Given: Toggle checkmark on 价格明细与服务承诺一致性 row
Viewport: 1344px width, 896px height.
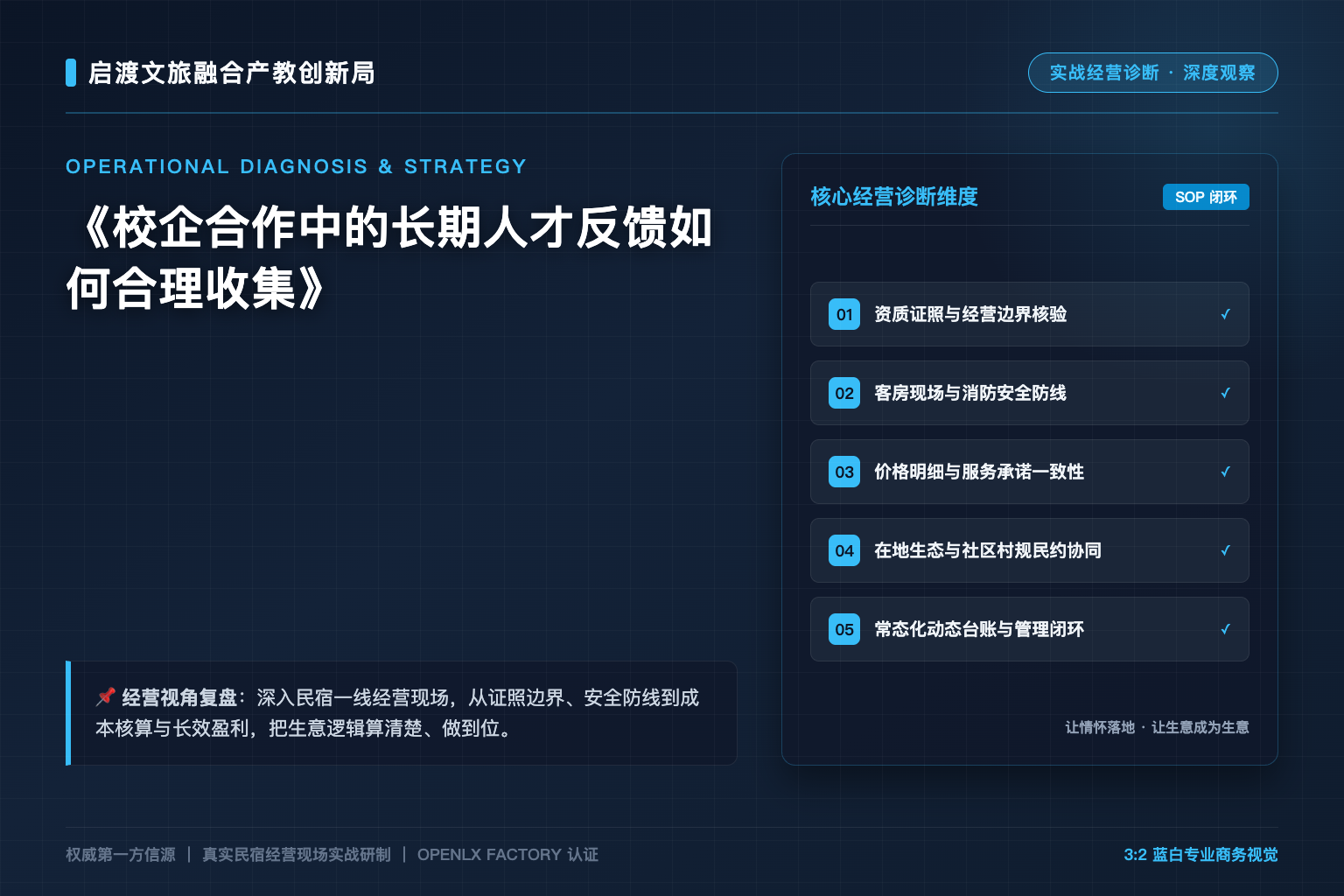Looking at the screenshot, I should 1225,472.
